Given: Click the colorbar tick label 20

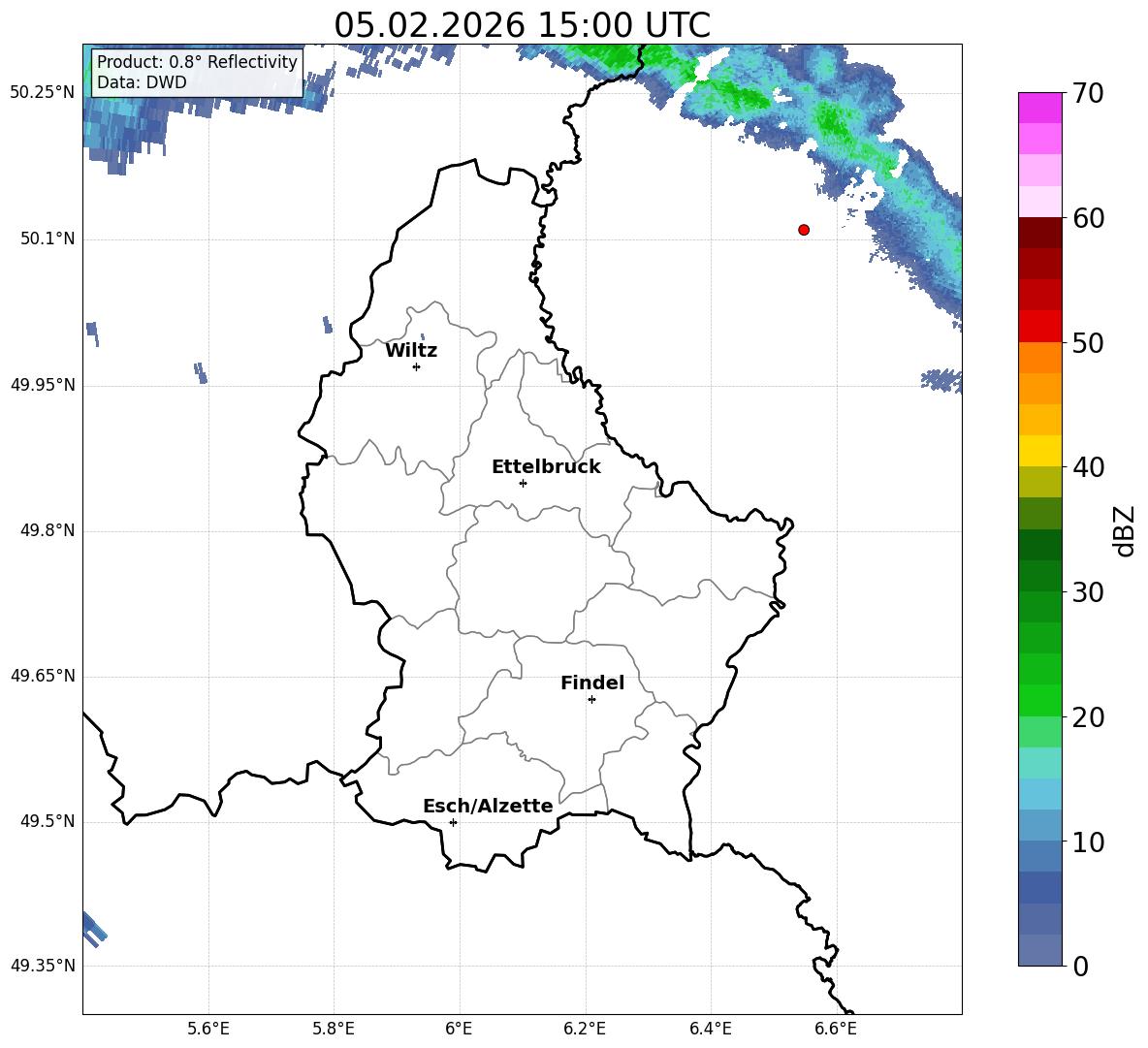Looking at the screenshot, I should point(1087,717).
